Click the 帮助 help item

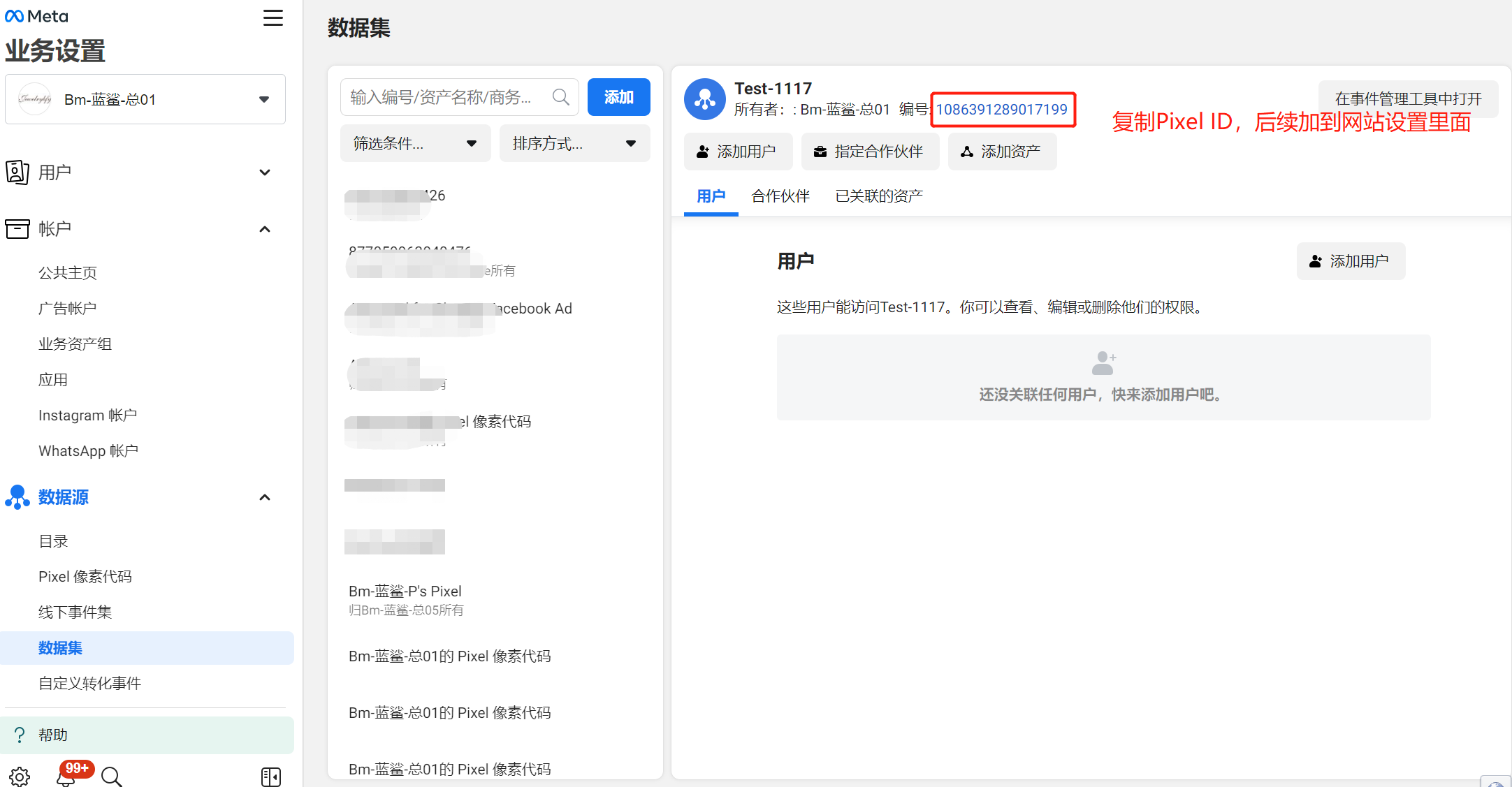pos(147,735)
